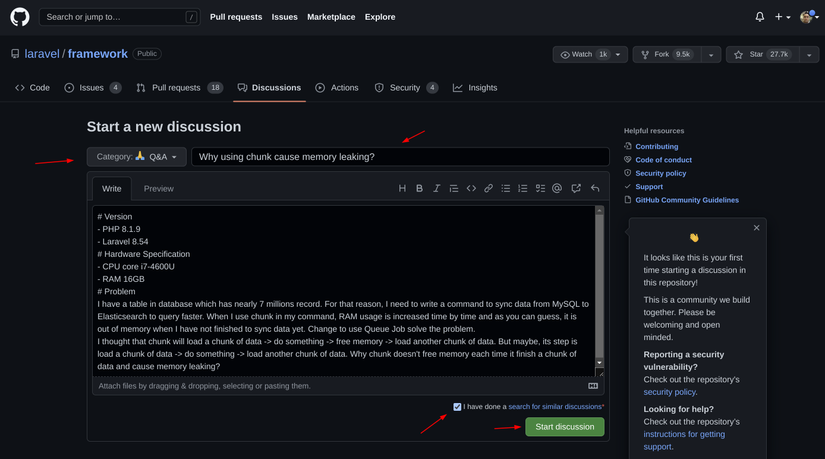Screen dimensions: 825x459
Task: Click the attach files drop area
Action: click(x=341, y=386)
